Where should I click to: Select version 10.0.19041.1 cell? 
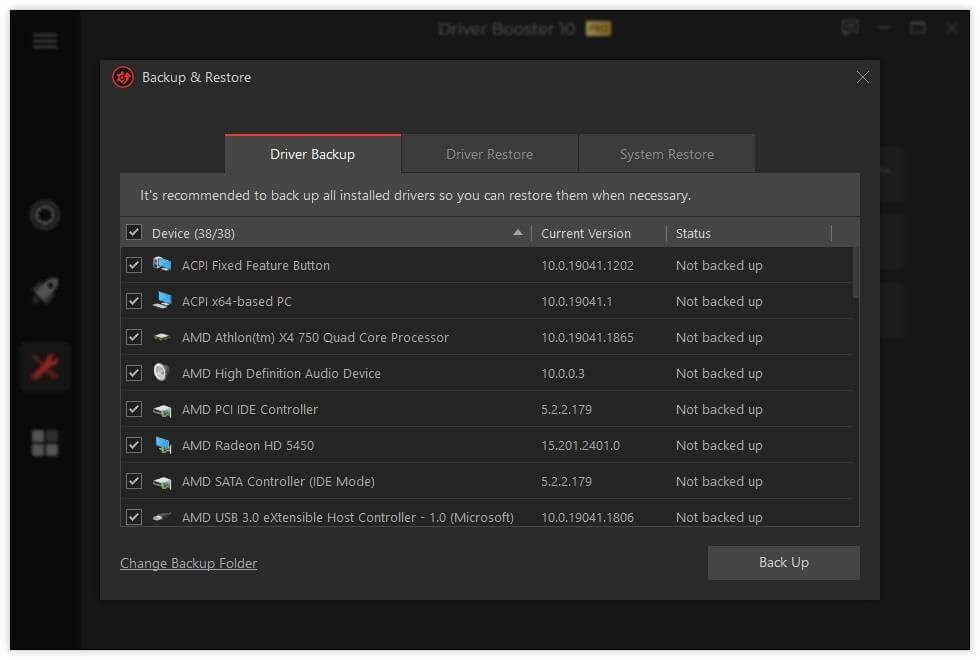point(577,301)
